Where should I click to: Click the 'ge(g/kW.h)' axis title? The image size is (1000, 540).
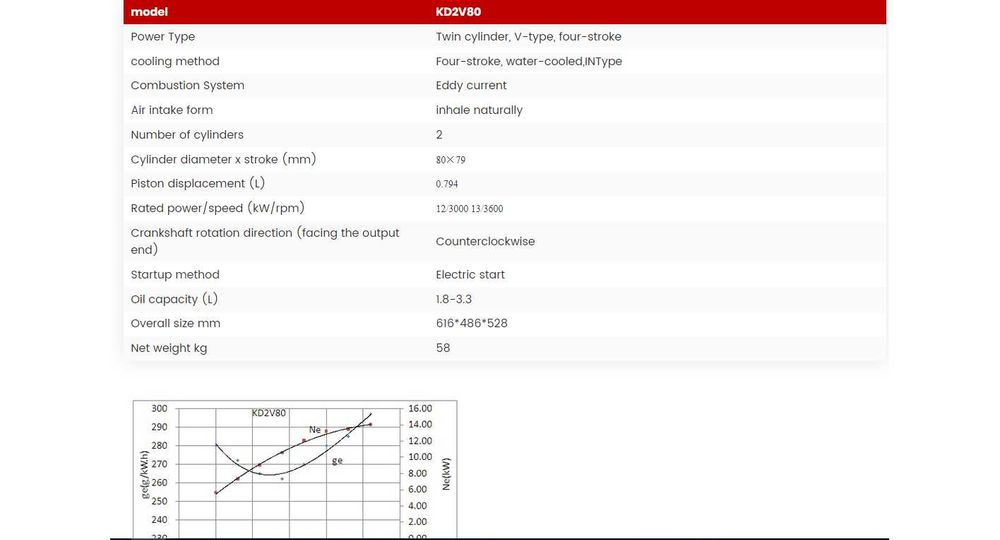145,475
